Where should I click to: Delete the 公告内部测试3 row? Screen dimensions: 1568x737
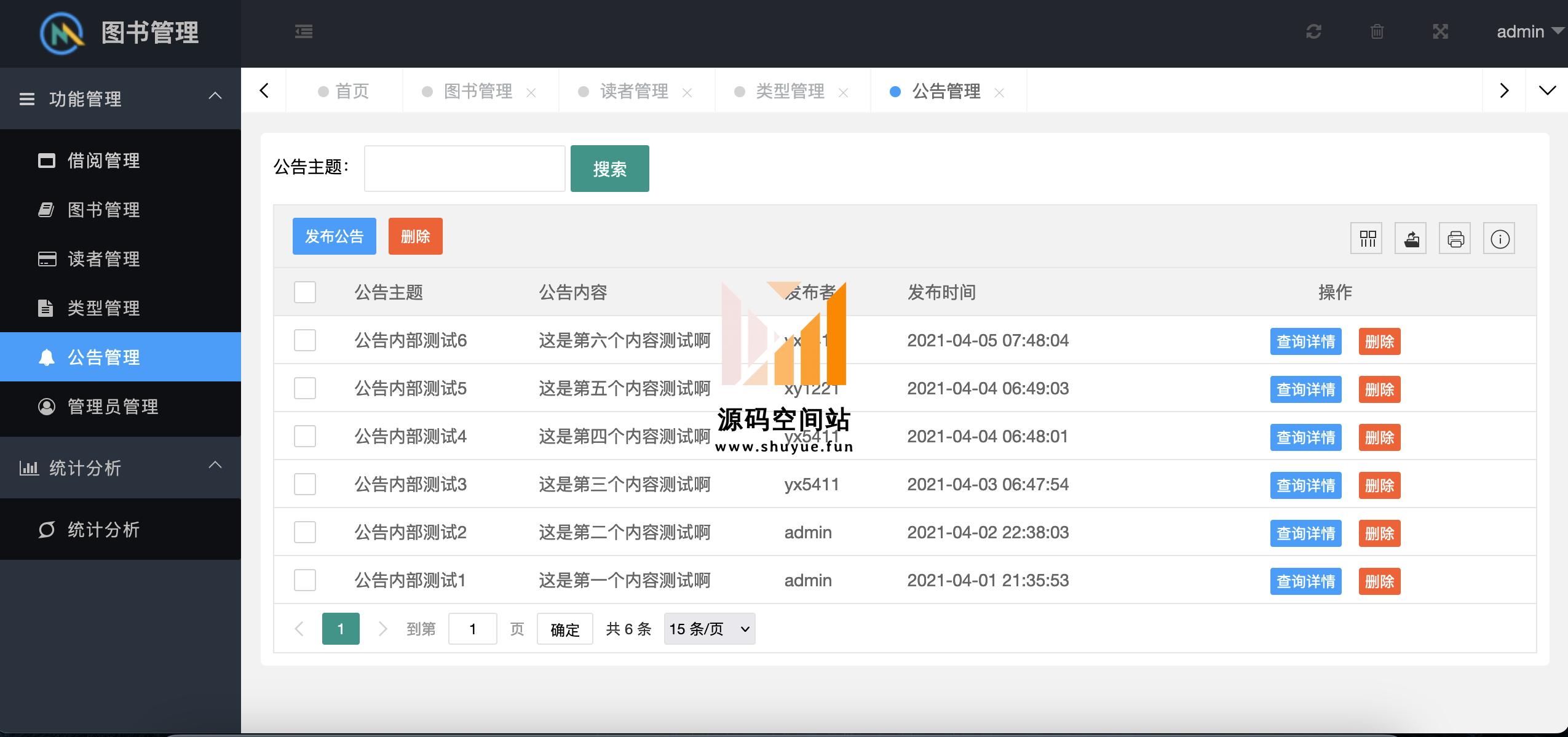[x=1380, y=485]
